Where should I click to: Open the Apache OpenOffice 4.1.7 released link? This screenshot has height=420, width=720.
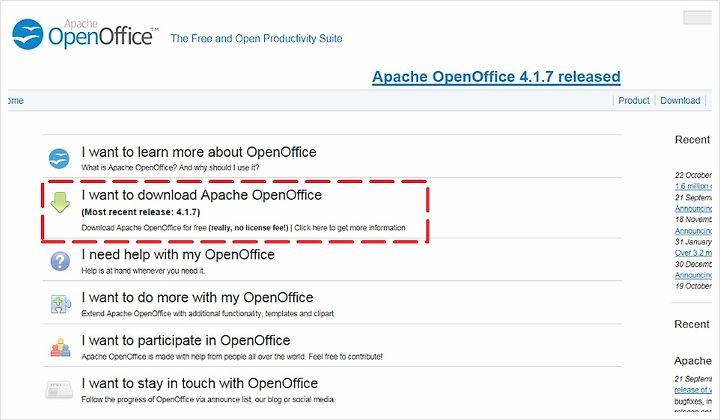tap(496, 77)
